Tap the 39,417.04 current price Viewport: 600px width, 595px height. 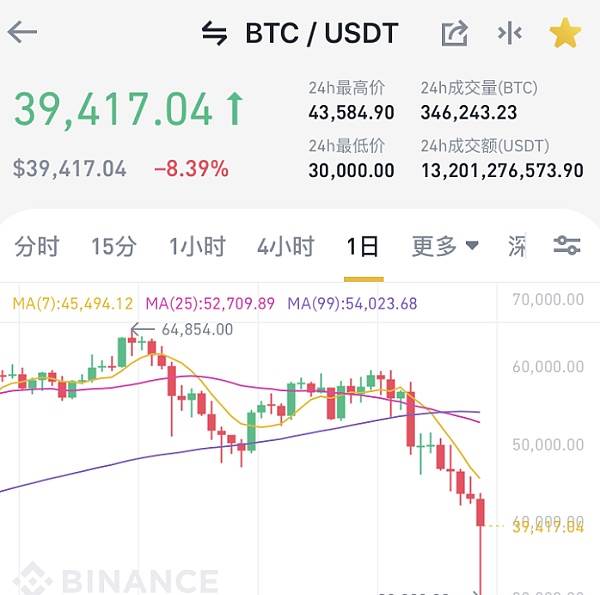tap(113, 109)
